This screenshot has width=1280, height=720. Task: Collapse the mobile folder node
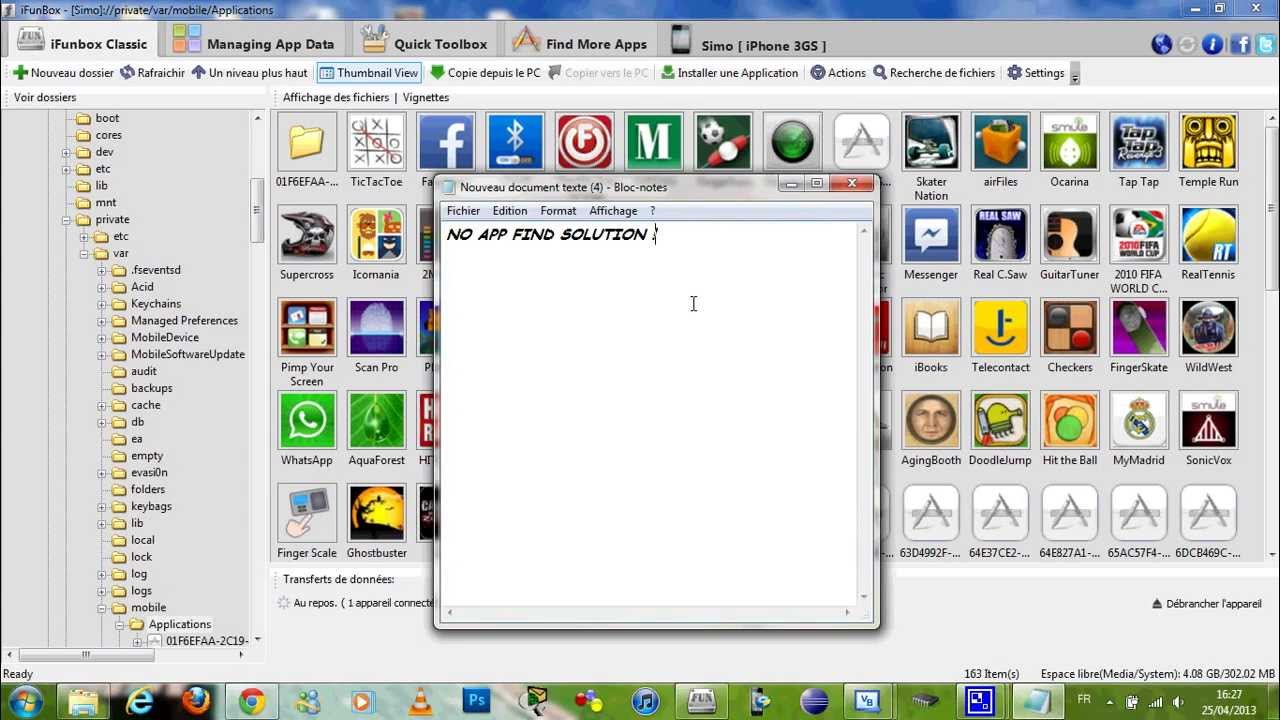pos(102,608)
